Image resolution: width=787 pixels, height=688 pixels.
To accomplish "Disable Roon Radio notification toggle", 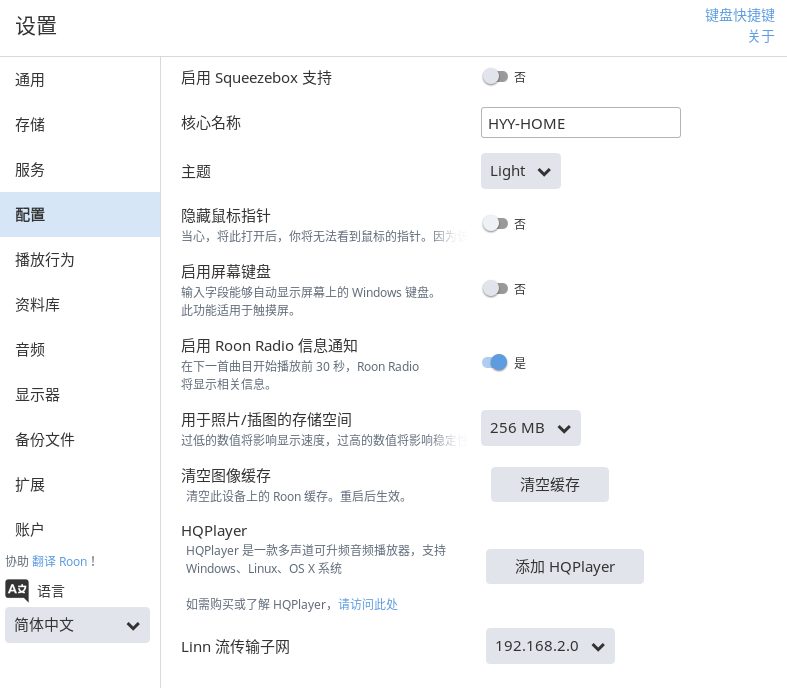I will click(x=495, y=362).
